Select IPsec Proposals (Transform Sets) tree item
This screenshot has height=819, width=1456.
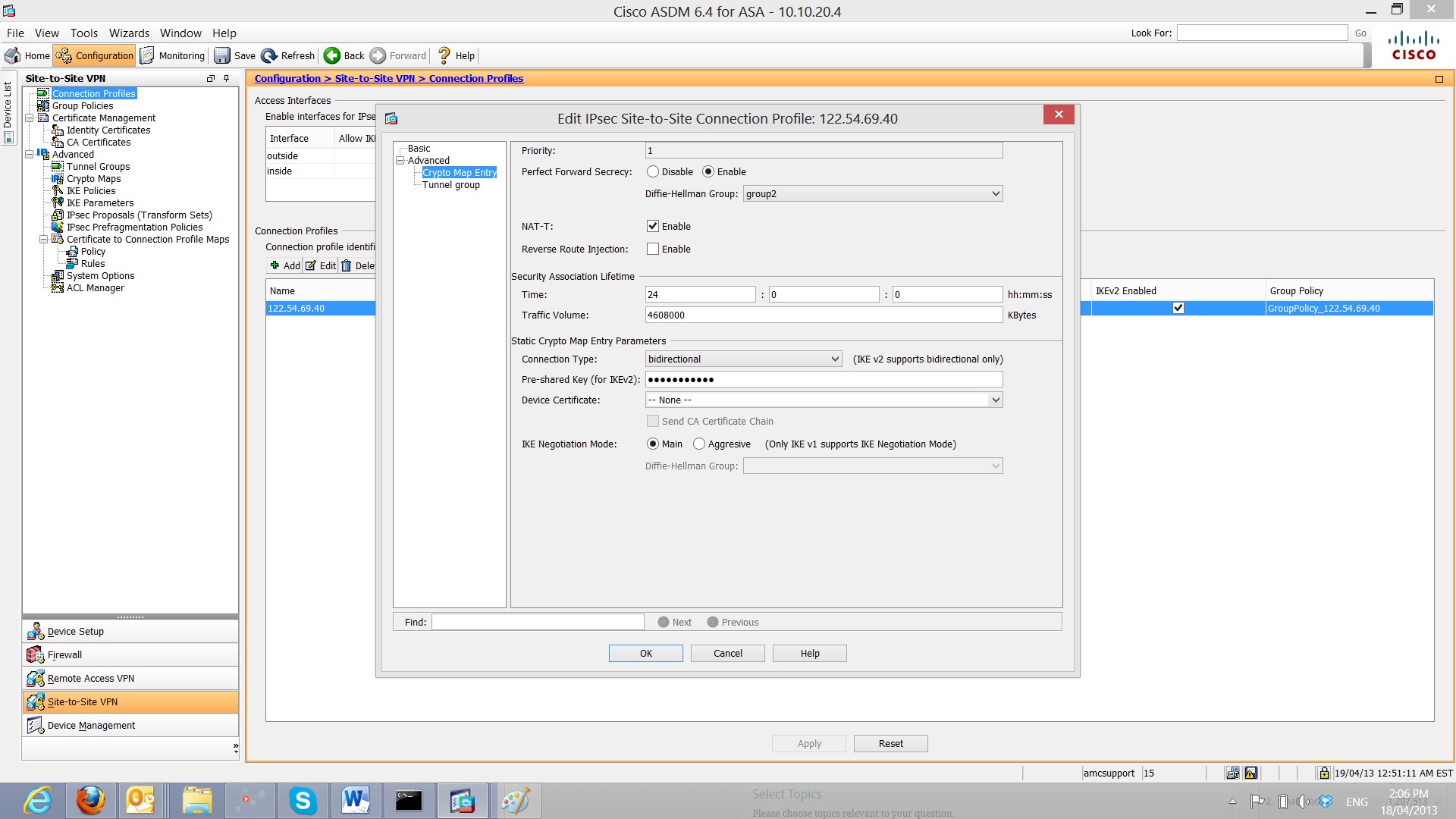140,215
